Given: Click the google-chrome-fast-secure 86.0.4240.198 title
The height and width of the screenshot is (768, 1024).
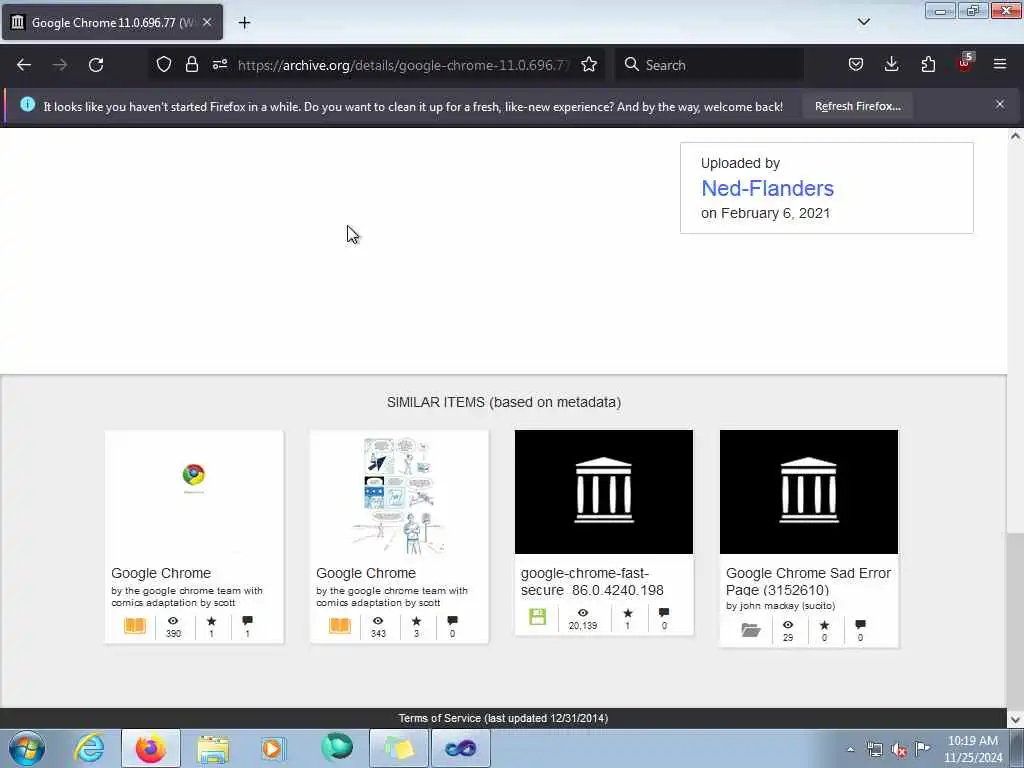Looking at the screenshot, I should [x=592, y=581].
